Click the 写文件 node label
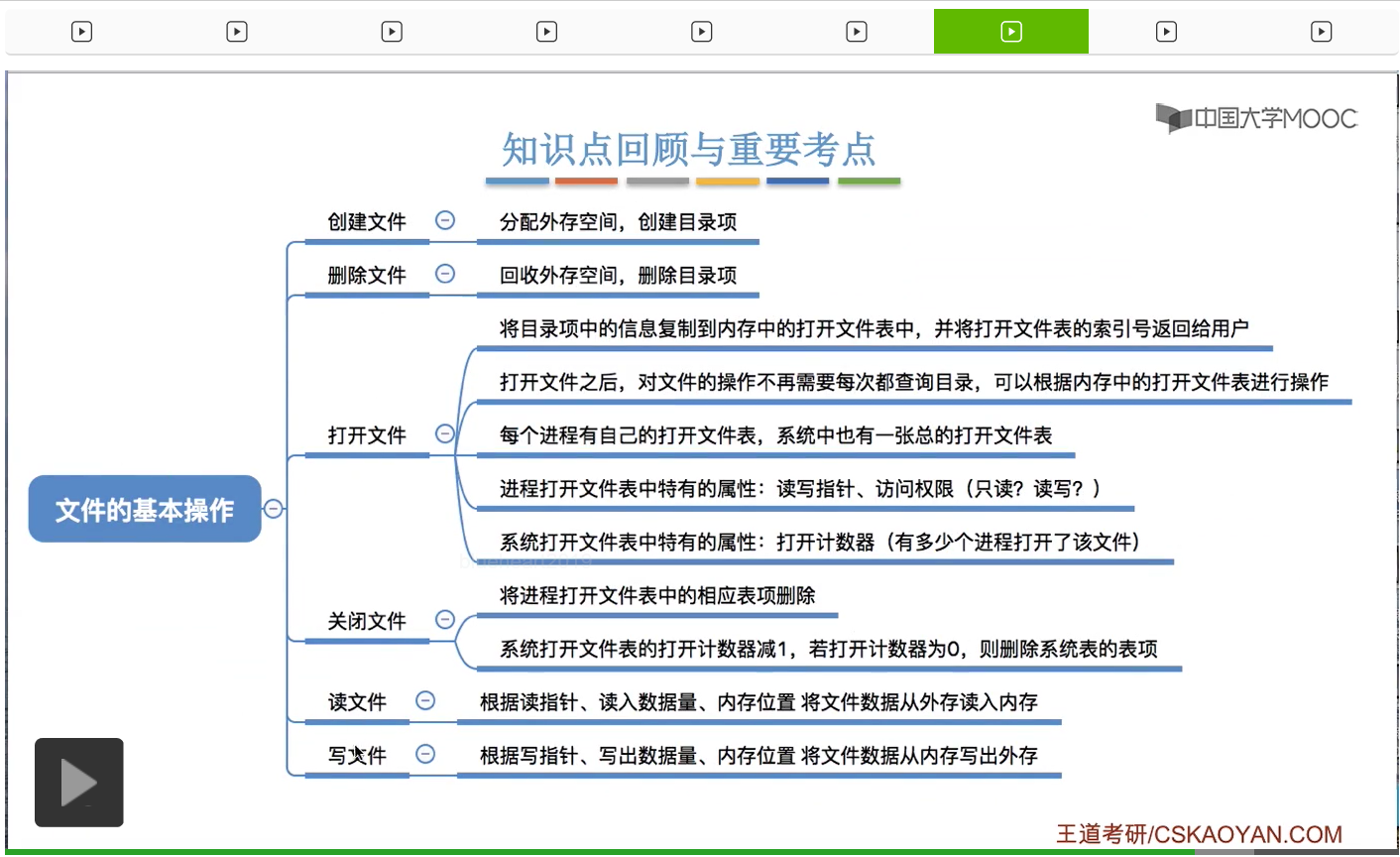Viewport: 1400px width, 857px height. 357,756
